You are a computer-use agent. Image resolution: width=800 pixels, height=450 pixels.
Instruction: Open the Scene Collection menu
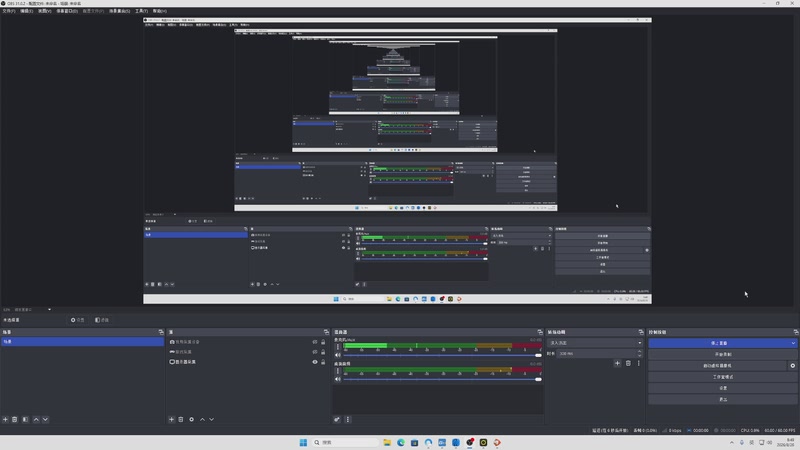[x=119, y=11]
